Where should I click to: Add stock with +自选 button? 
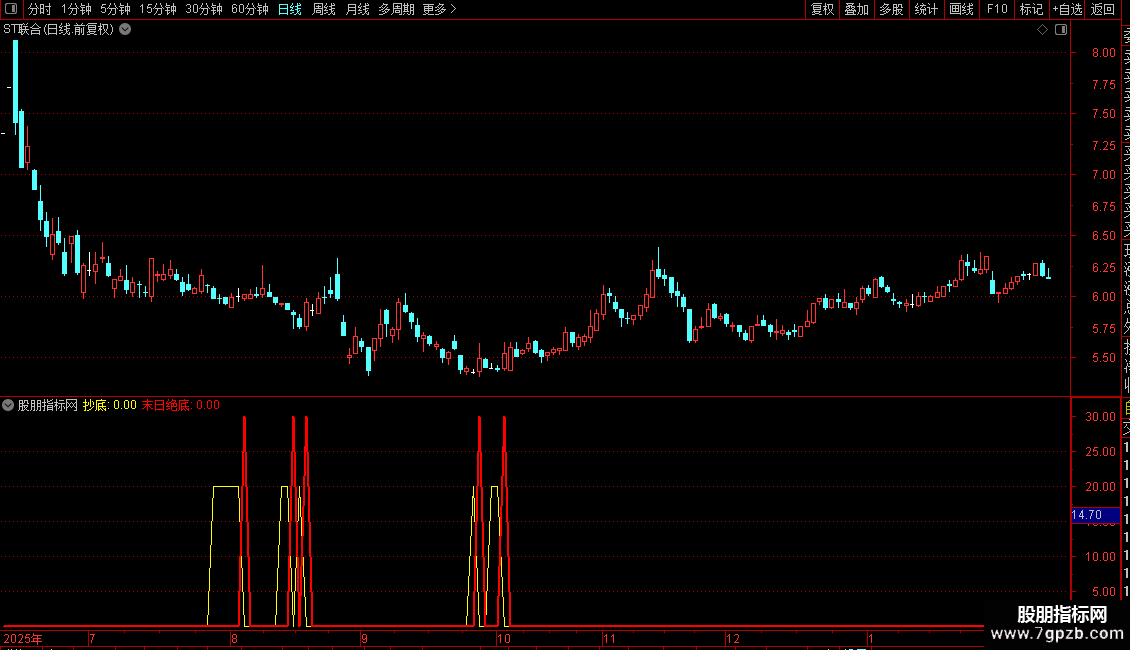click(x=1067, y=9)
